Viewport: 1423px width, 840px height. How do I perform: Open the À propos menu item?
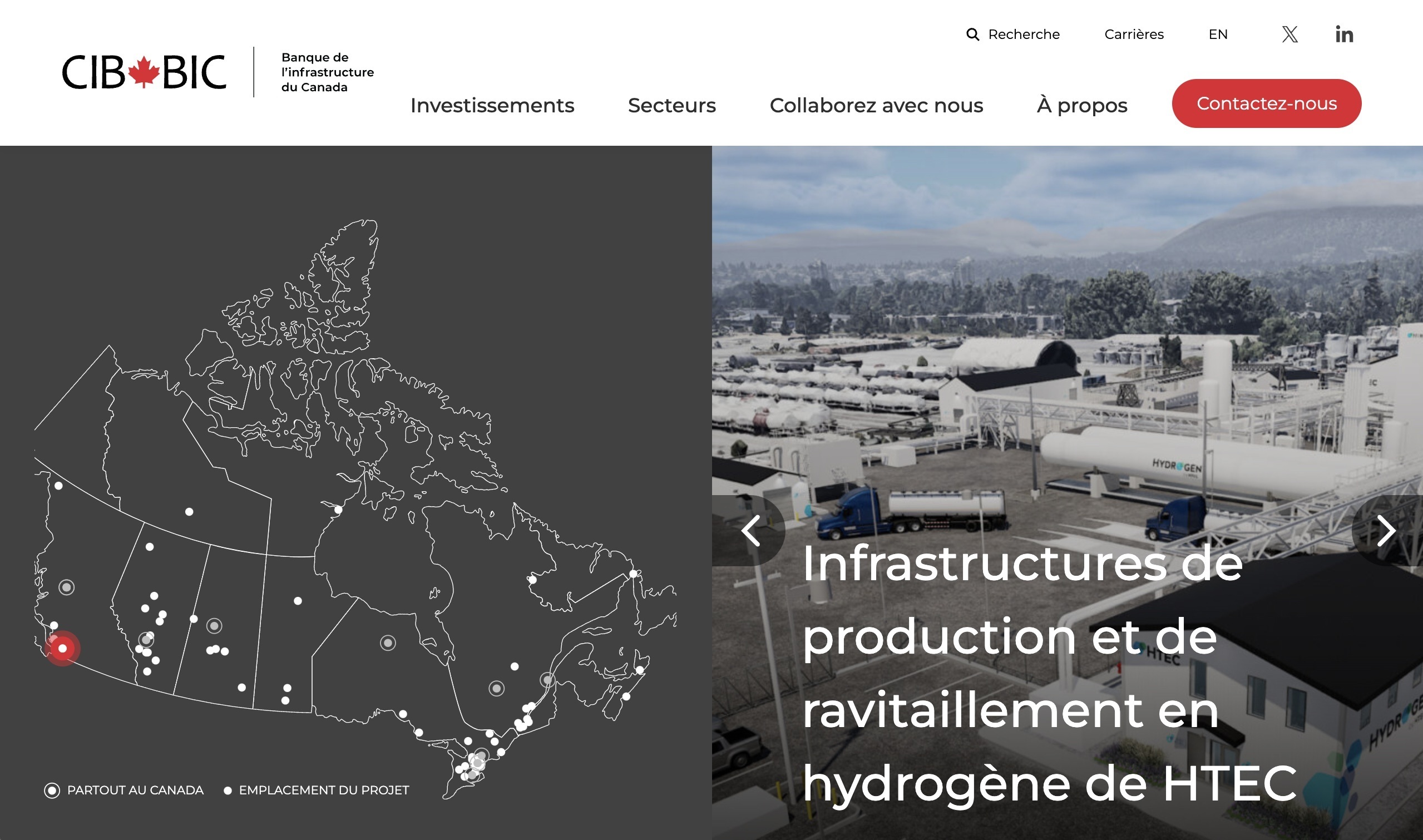1081,105
